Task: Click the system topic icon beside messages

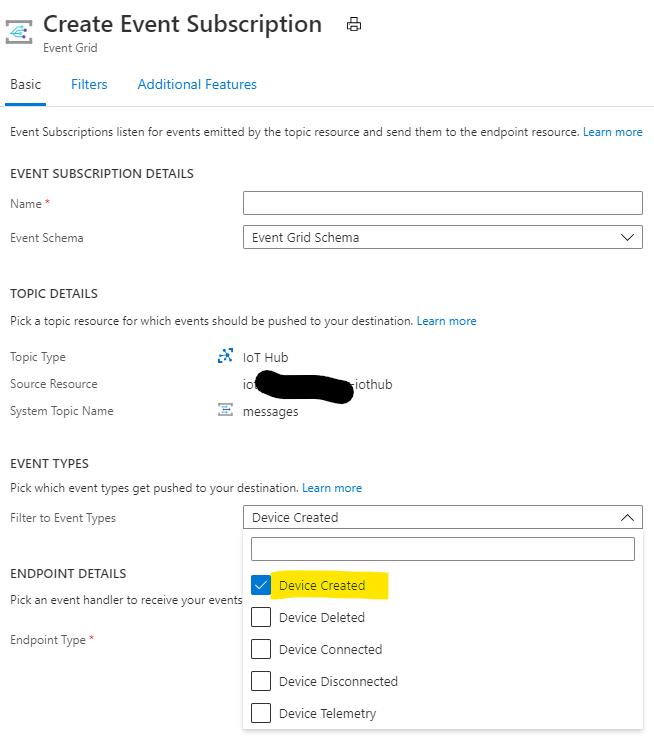Action: coord(225,410)
